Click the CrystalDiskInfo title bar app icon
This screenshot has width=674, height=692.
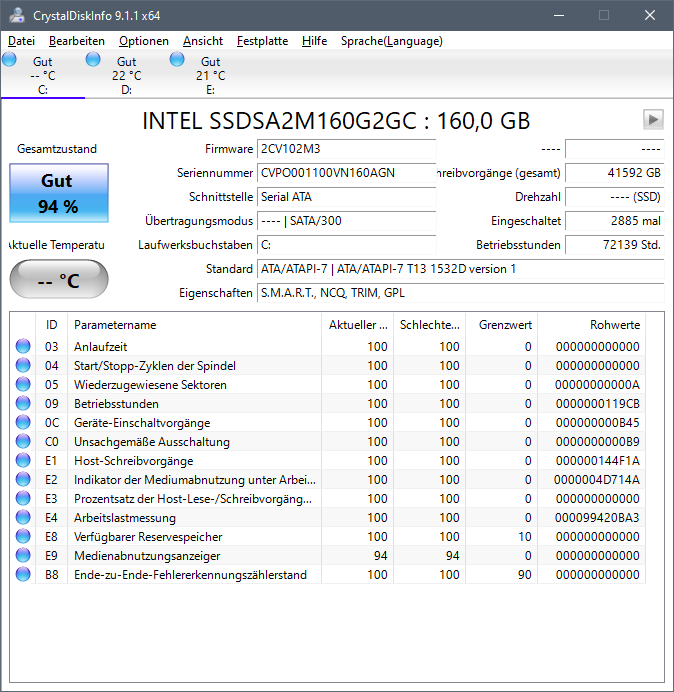click(17, 15)
